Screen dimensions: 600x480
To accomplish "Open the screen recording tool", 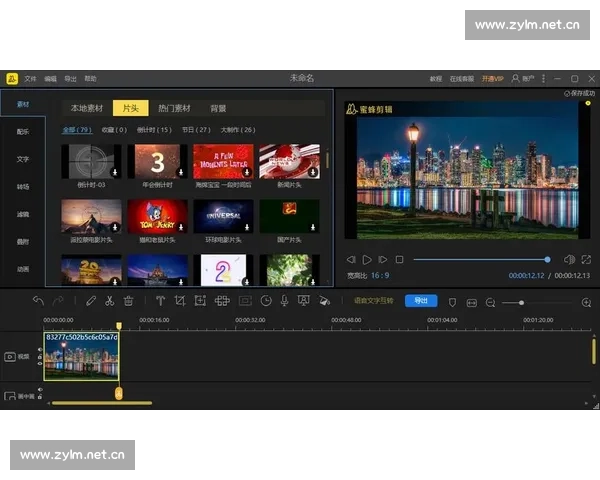I will tap(304, 301).
